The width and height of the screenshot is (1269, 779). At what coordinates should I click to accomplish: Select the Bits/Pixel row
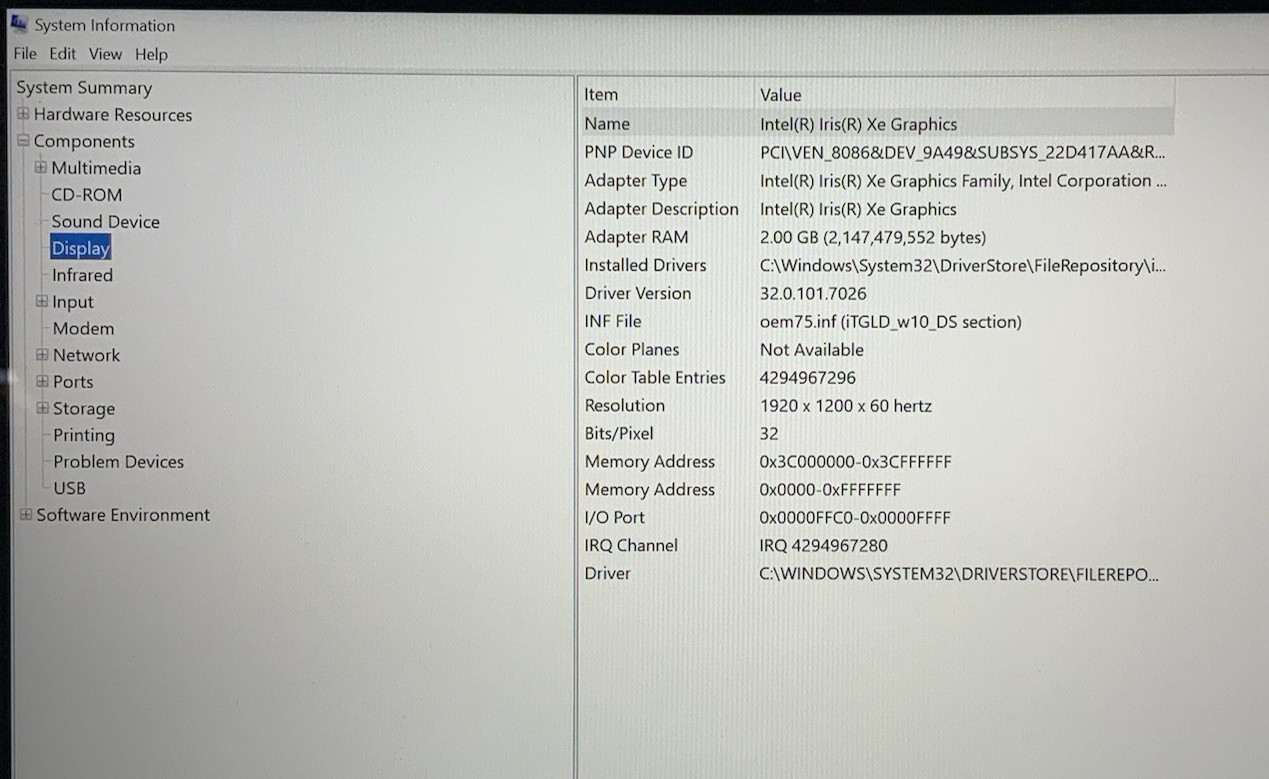[x=877, y=433]
